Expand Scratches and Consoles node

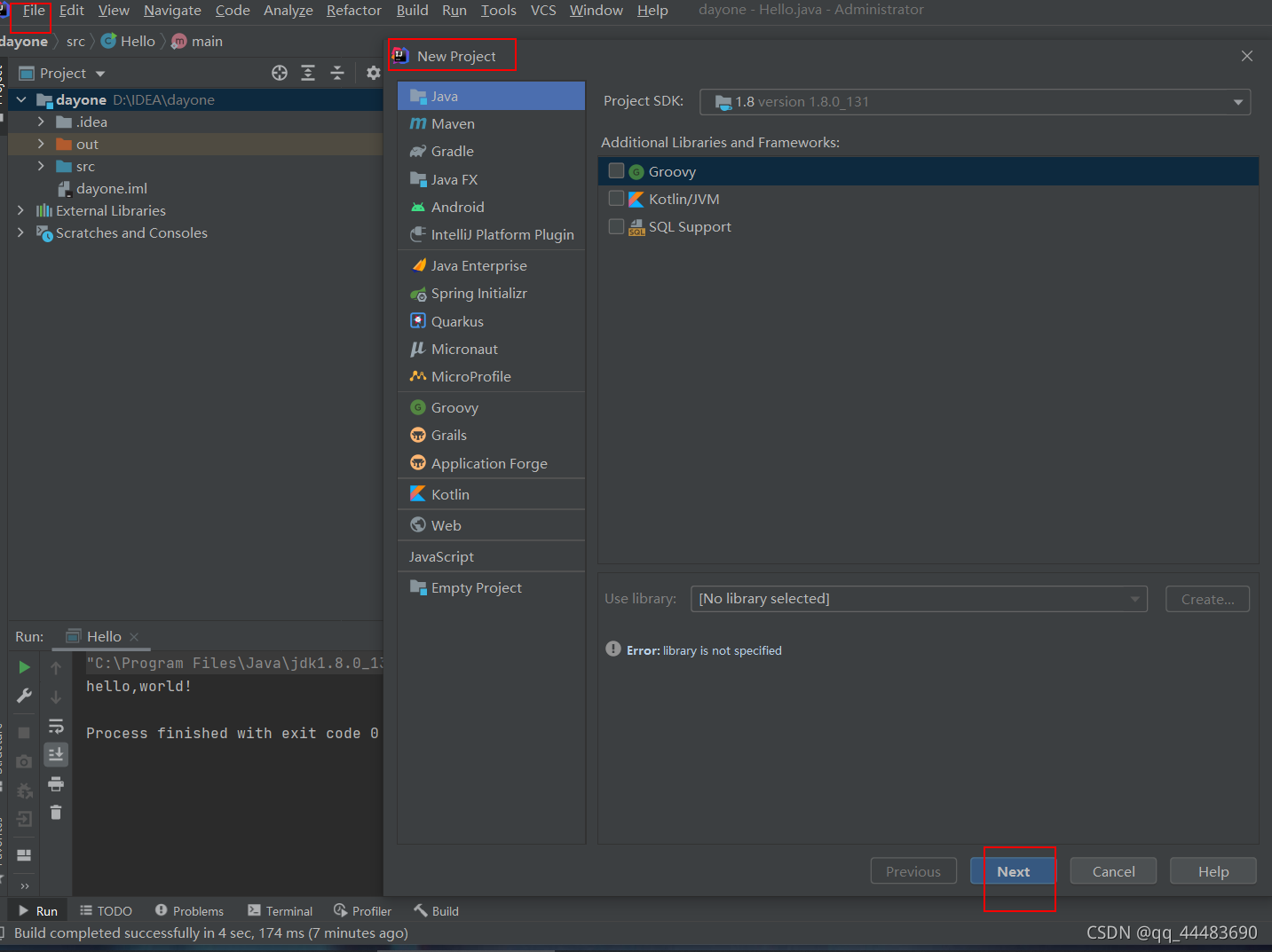pos(21,232)
